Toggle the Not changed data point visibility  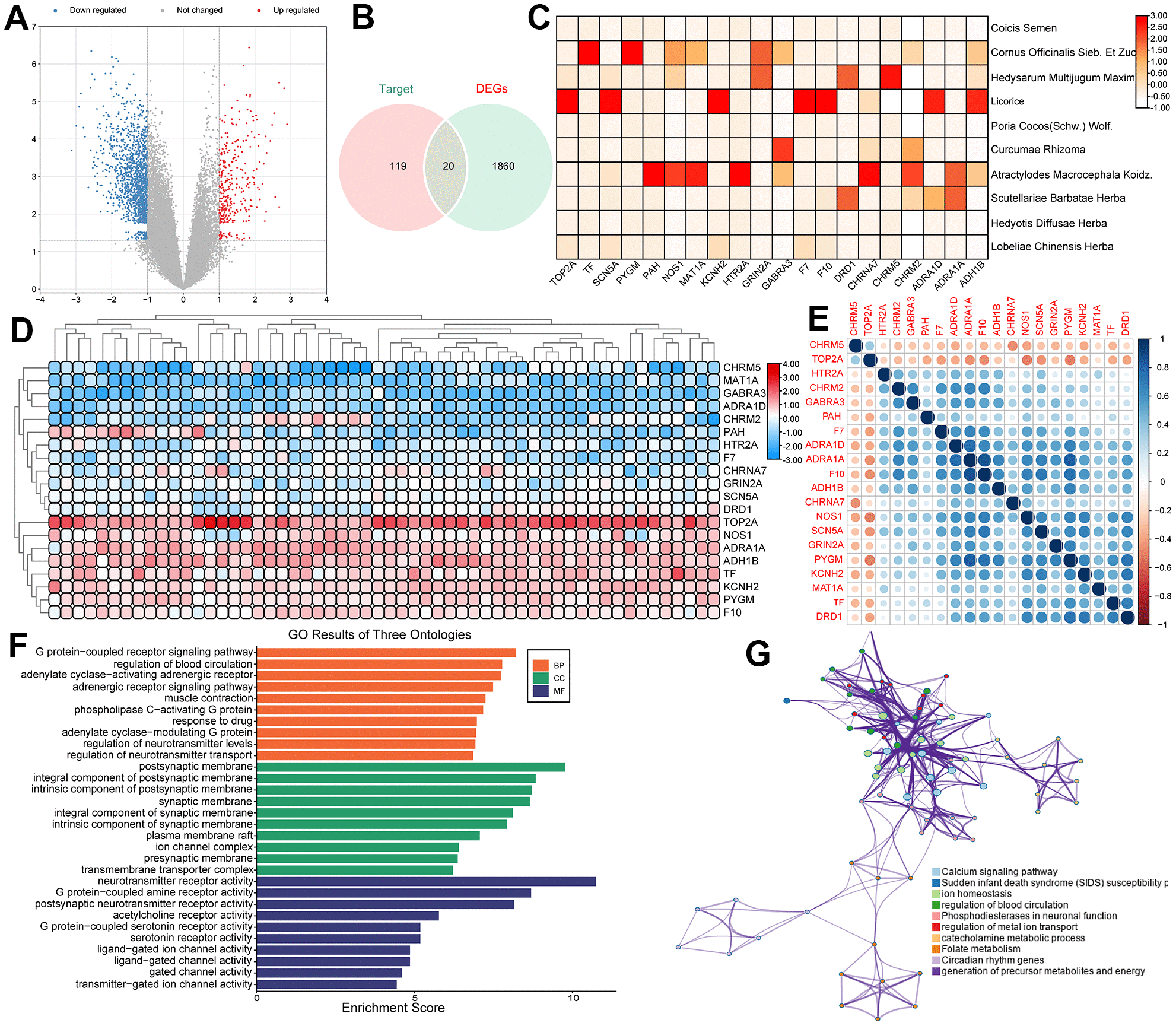tap(156, 10)
